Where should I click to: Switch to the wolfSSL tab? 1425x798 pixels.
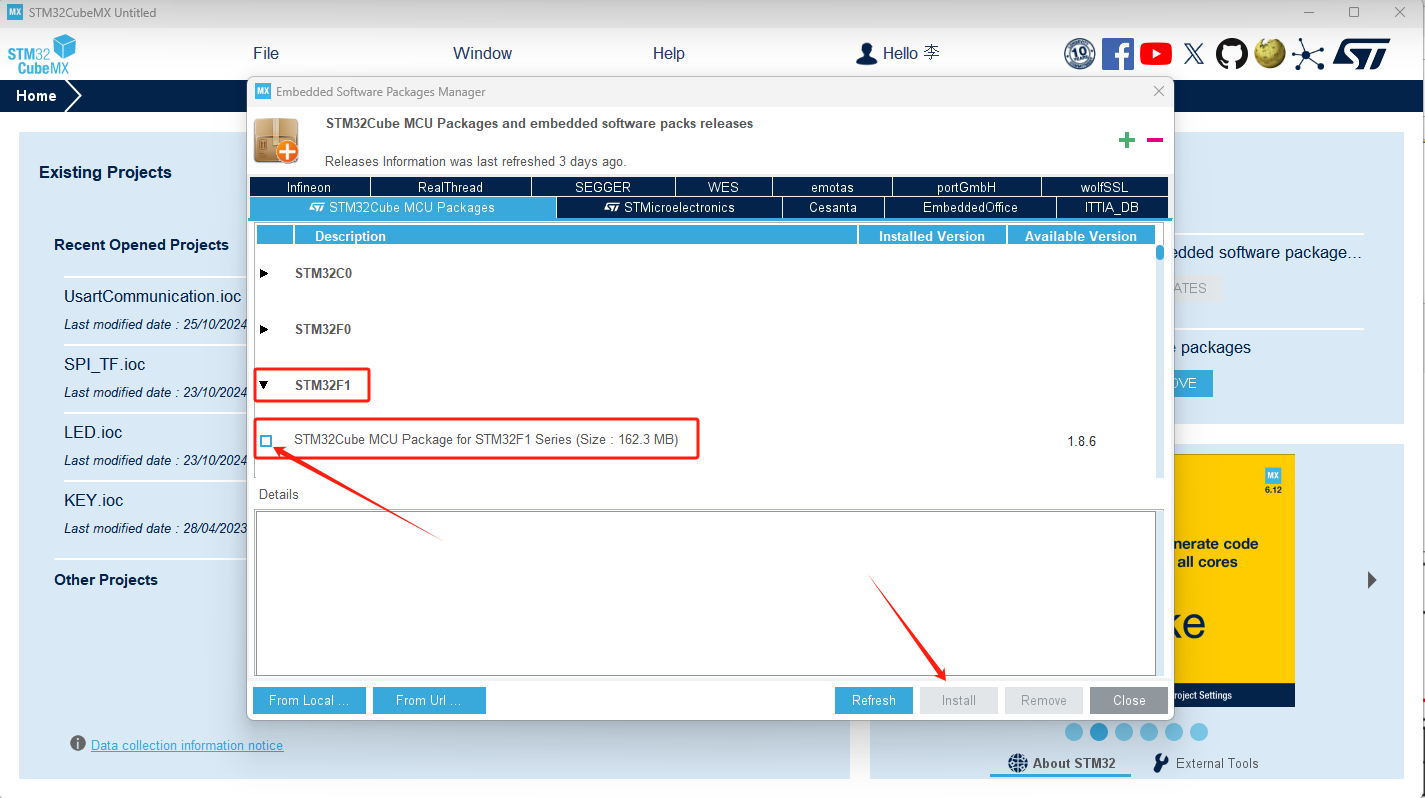coord(1104,187)
